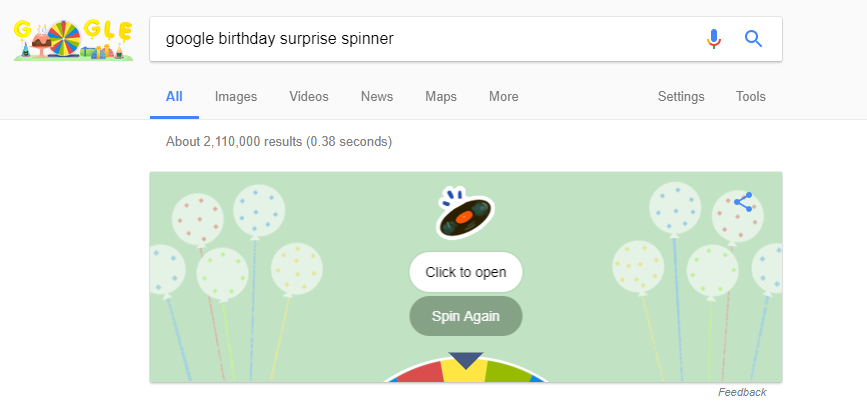The width and height of the screenshot is (867, 416).
Task: Switch to the Images results tab
Action: coord(236,97)
